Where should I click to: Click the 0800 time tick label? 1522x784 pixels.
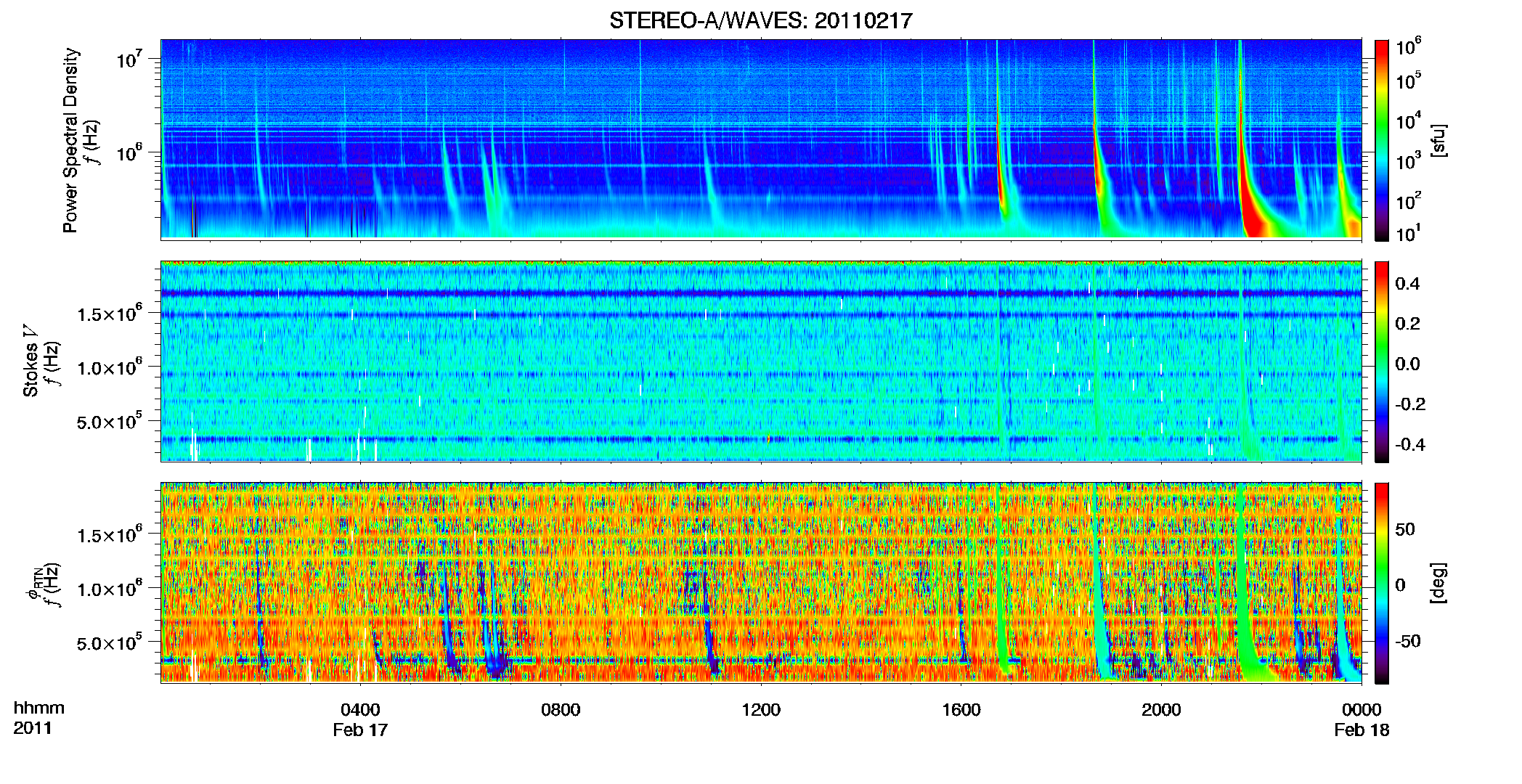tap(561, 709)
